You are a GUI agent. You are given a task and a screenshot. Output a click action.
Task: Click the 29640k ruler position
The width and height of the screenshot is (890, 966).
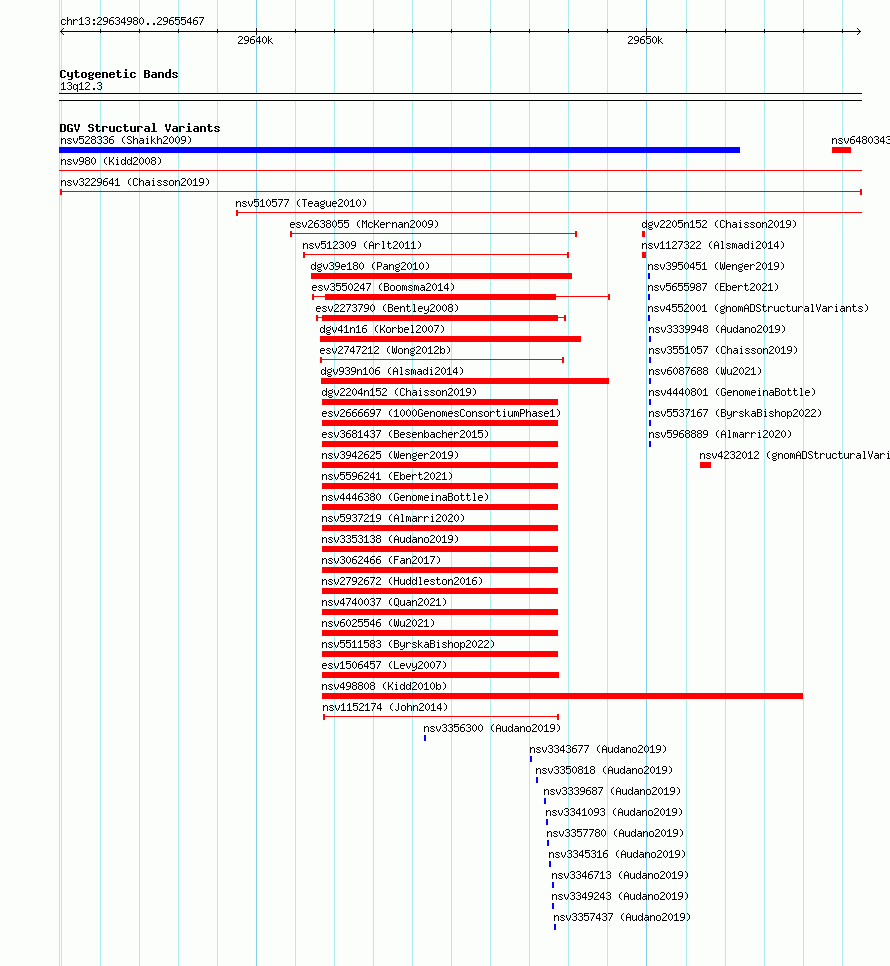point(255,40)
